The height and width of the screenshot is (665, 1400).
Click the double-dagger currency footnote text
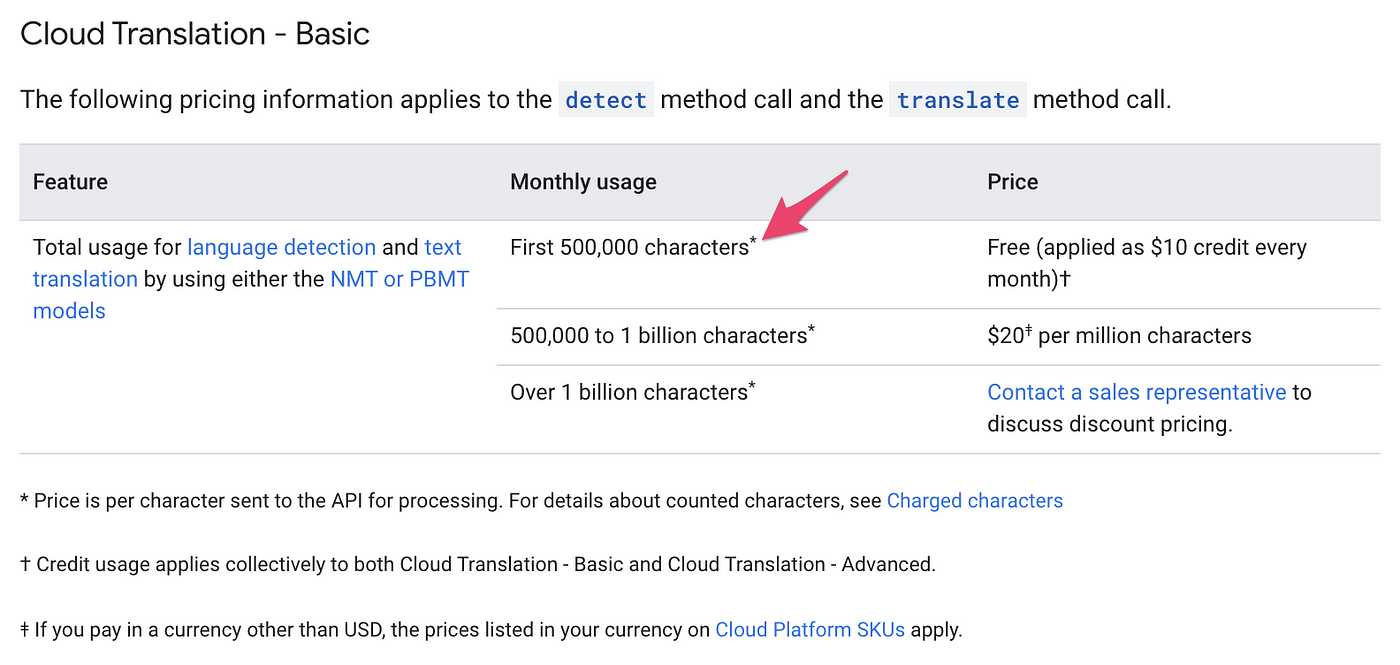(x=491, y=630)
